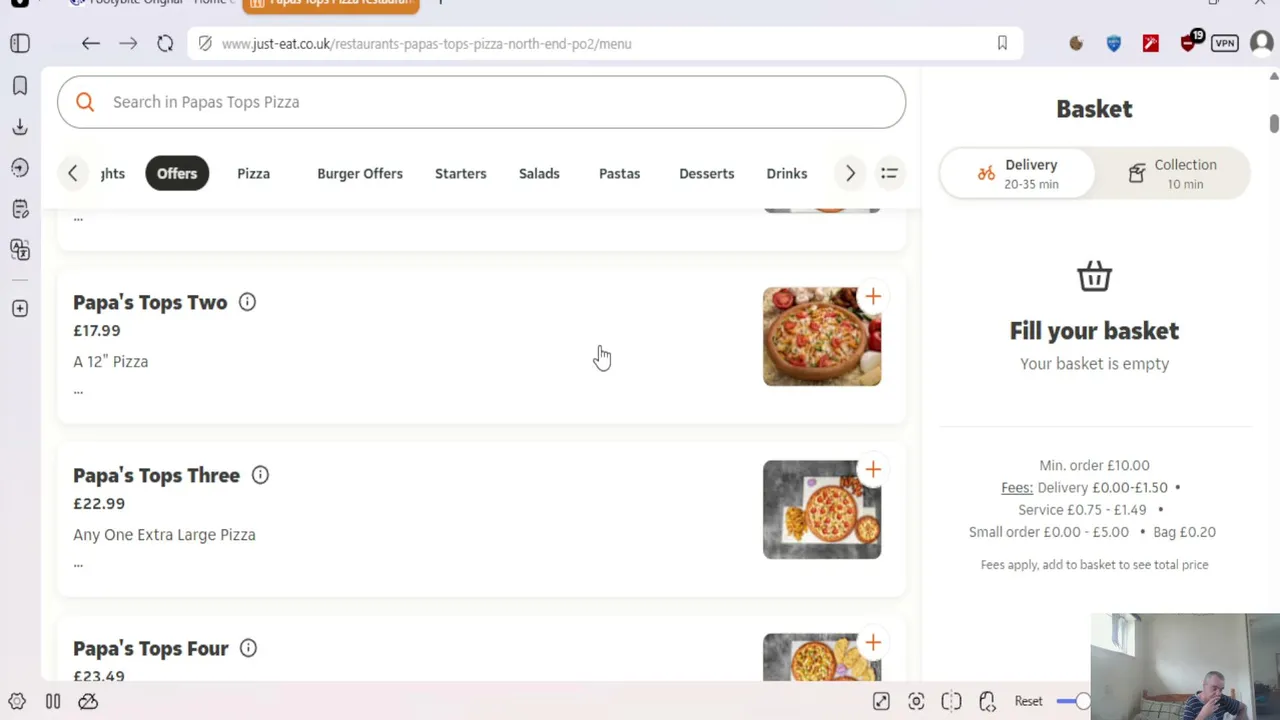Reload the Just Eat page
The height and width of the screenshot is (720, 1280).
point(165,43)
